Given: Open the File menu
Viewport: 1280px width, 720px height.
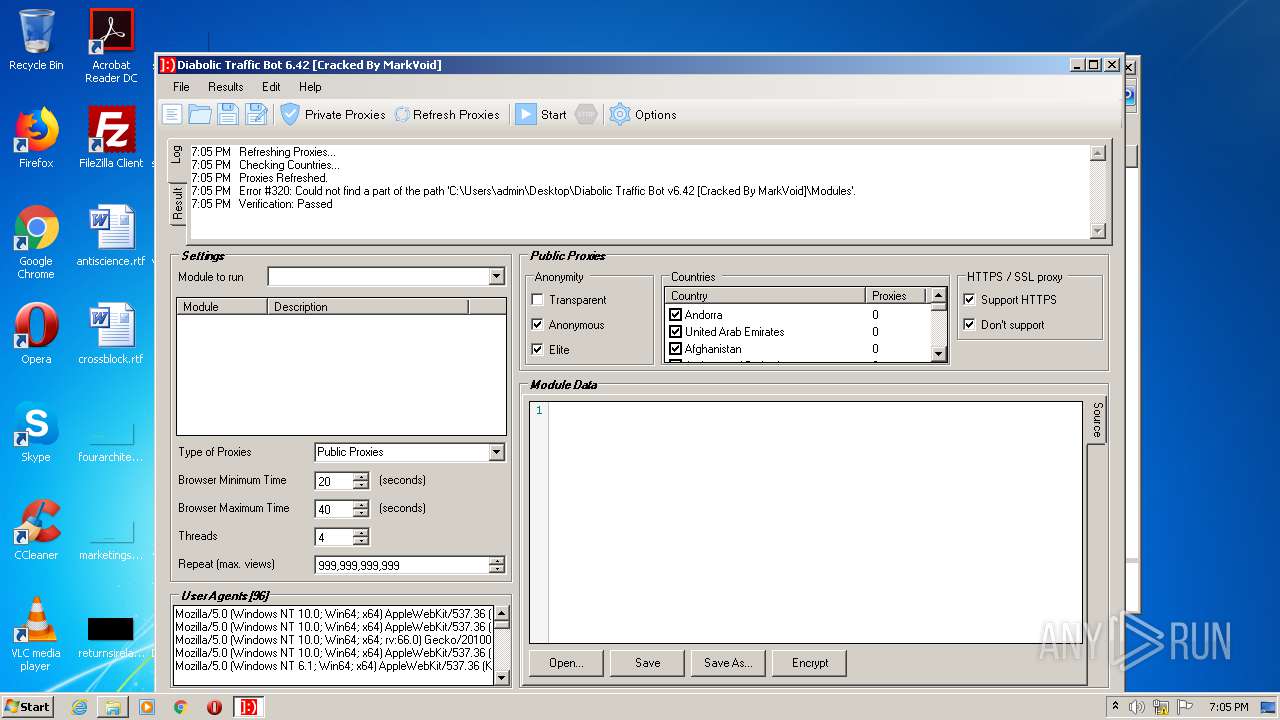Looking at the screenshot, I should (x=181, y=87).
